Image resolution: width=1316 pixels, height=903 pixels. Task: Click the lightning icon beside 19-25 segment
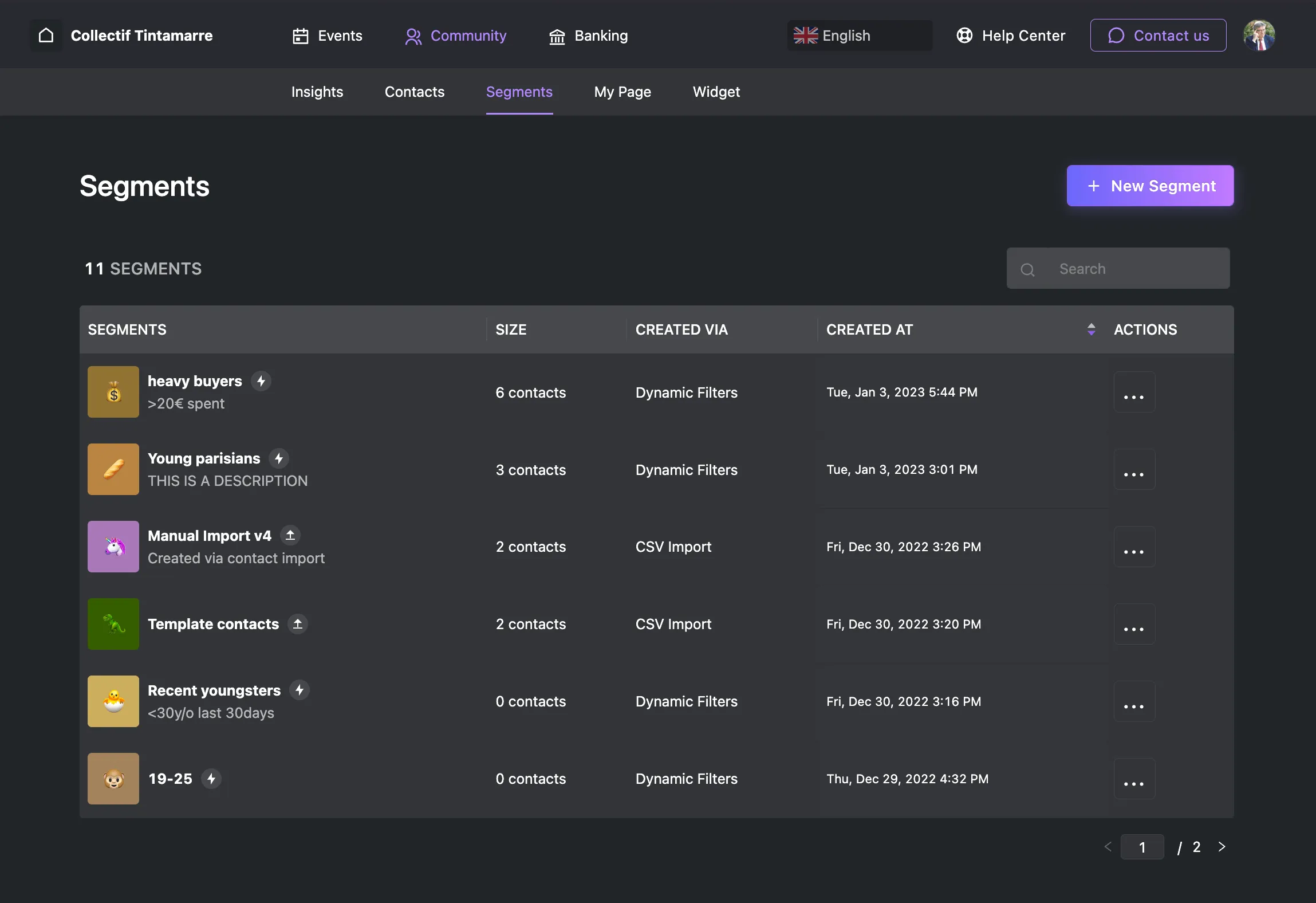[x=211, y=779]
